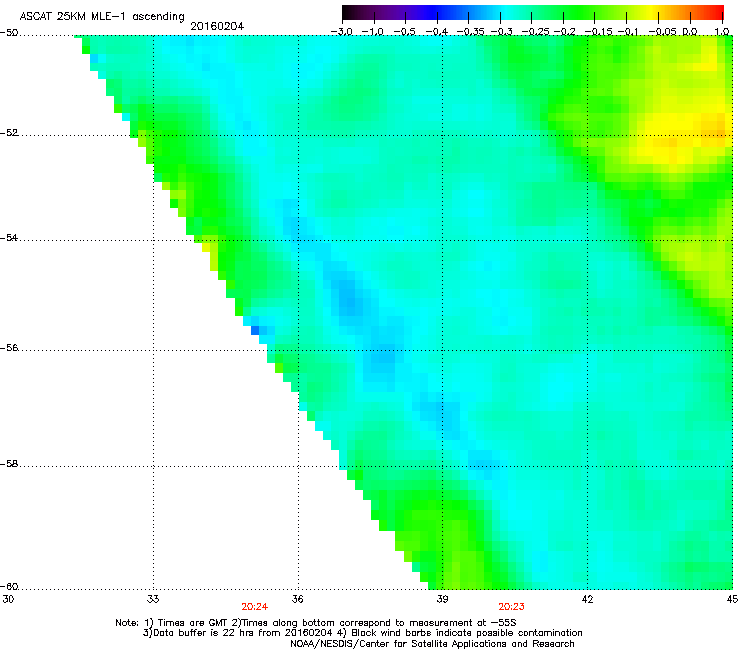740x650 pixels.
Task: Click the latitude label -52
Action: (x=9, y=133)
